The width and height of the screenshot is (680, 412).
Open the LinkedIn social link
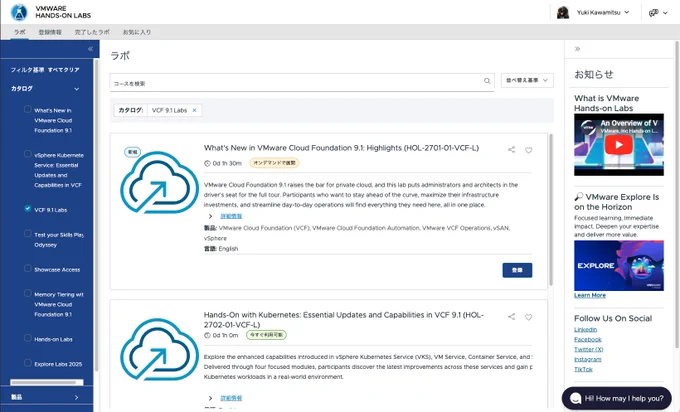[x=585, y=330]
